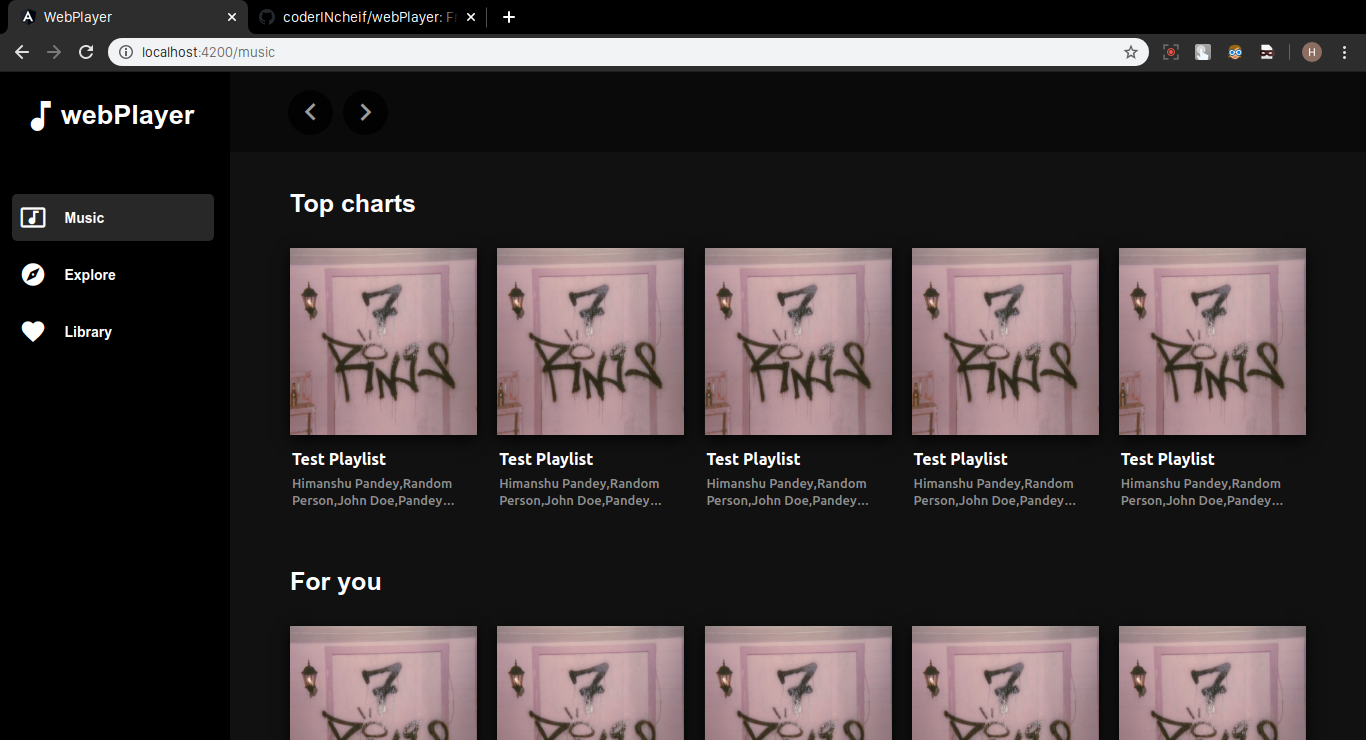View site information icon in address bar
The width and height of the screenshot is (1366, 740).
tap(126, 52)
